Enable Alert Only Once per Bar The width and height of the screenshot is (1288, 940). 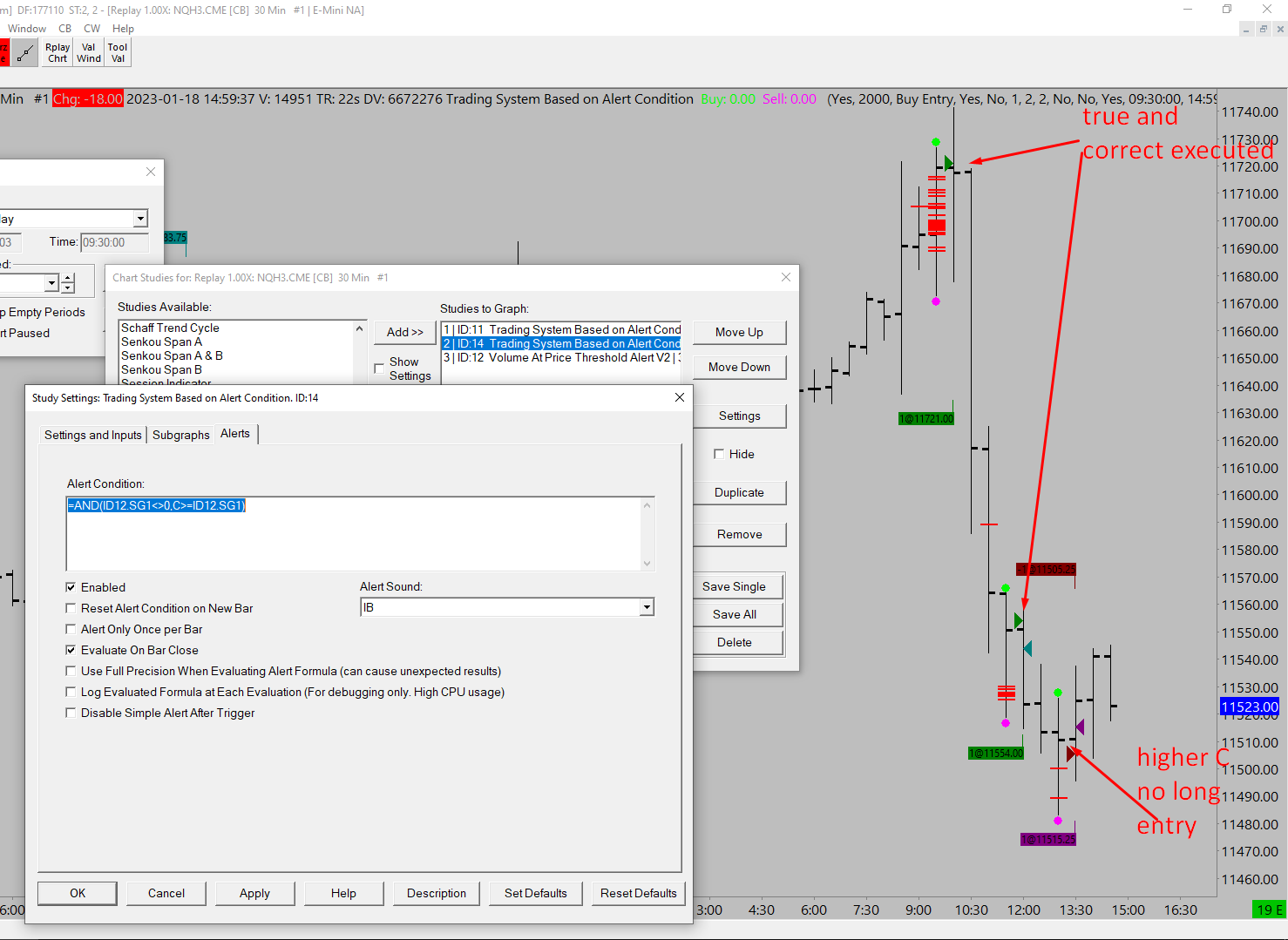[71, 629]
